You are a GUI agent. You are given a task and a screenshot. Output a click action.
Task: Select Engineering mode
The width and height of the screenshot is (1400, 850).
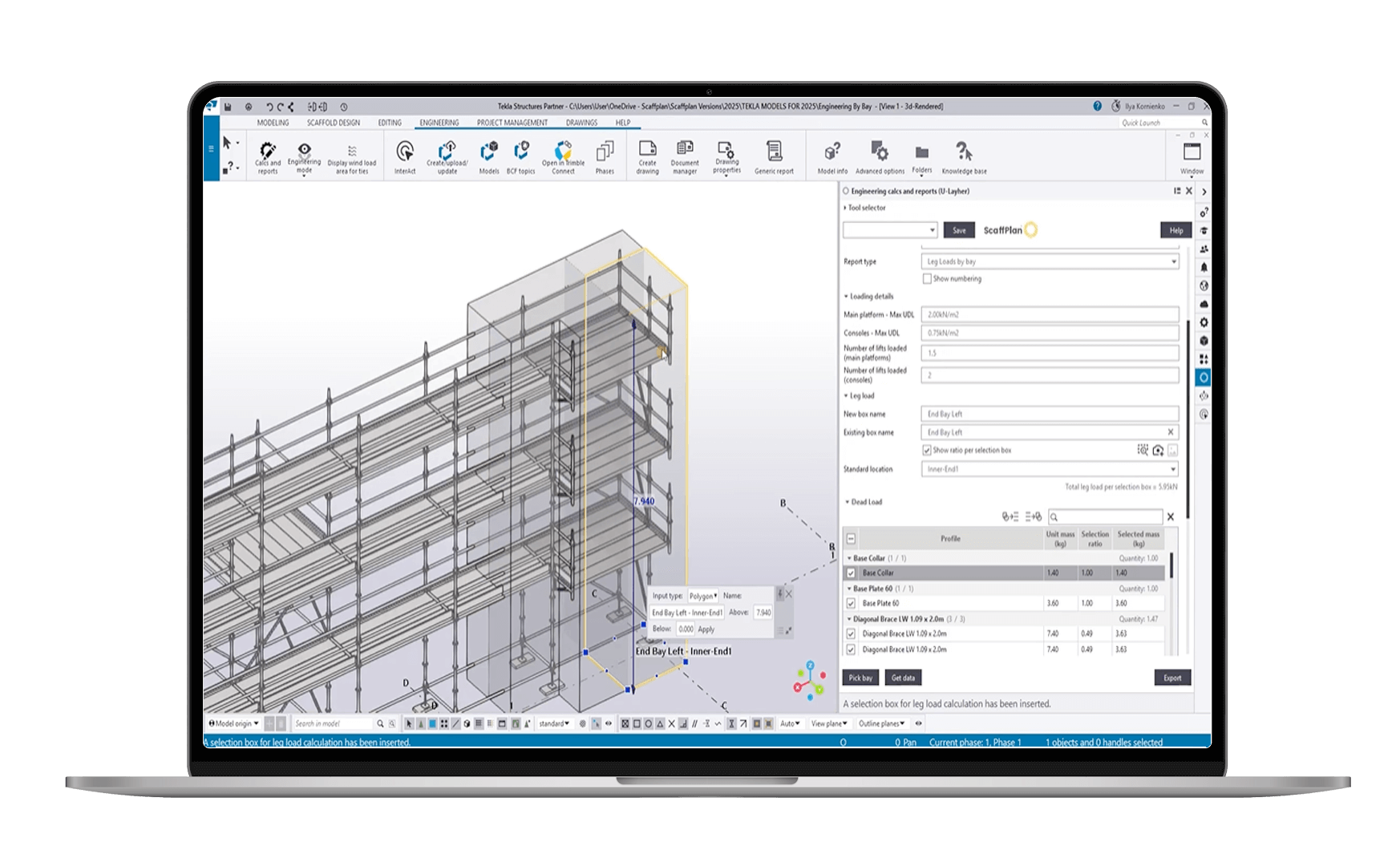(x=304, y=156)
